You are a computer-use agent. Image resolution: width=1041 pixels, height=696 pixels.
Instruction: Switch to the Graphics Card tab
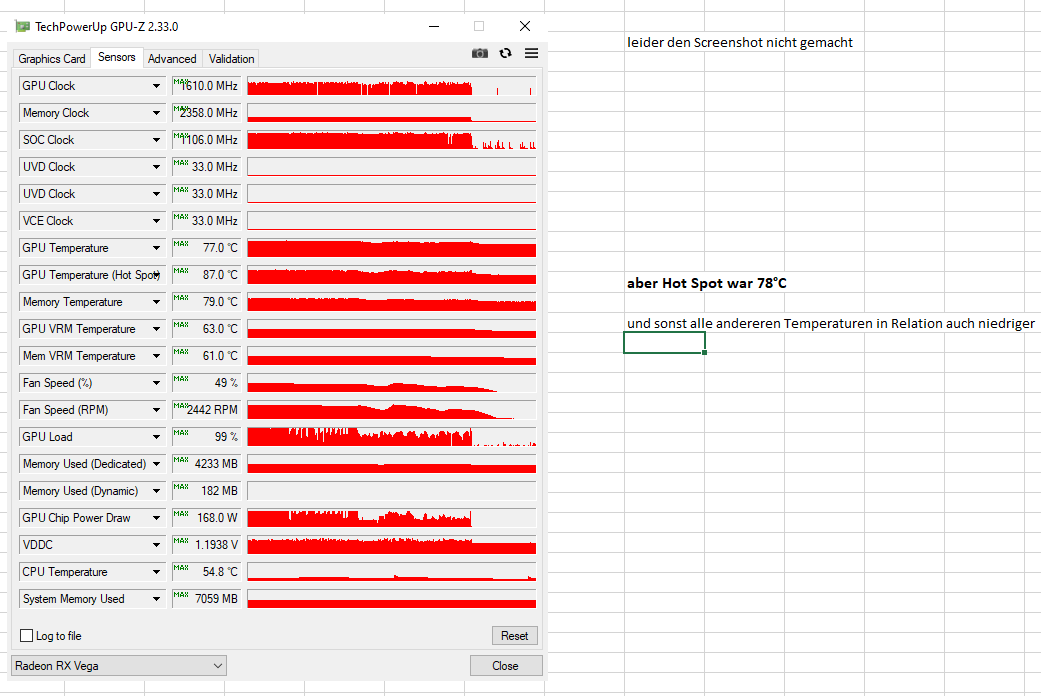pos(52,58)
